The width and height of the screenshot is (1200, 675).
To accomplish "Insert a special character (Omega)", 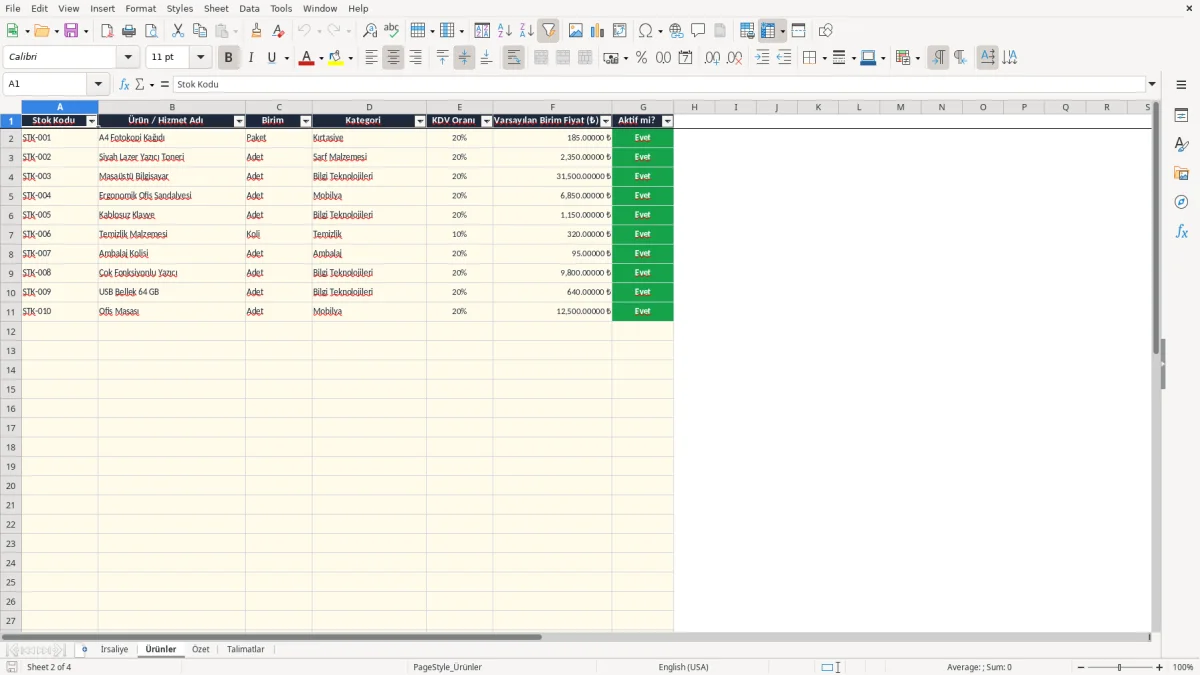I will tap(645, 31).
